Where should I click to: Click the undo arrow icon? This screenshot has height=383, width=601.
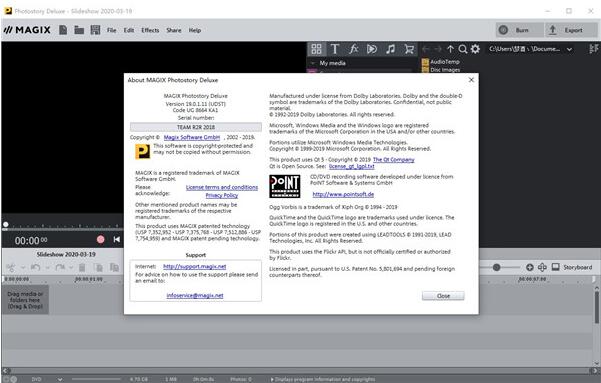(x=35, y=267)
